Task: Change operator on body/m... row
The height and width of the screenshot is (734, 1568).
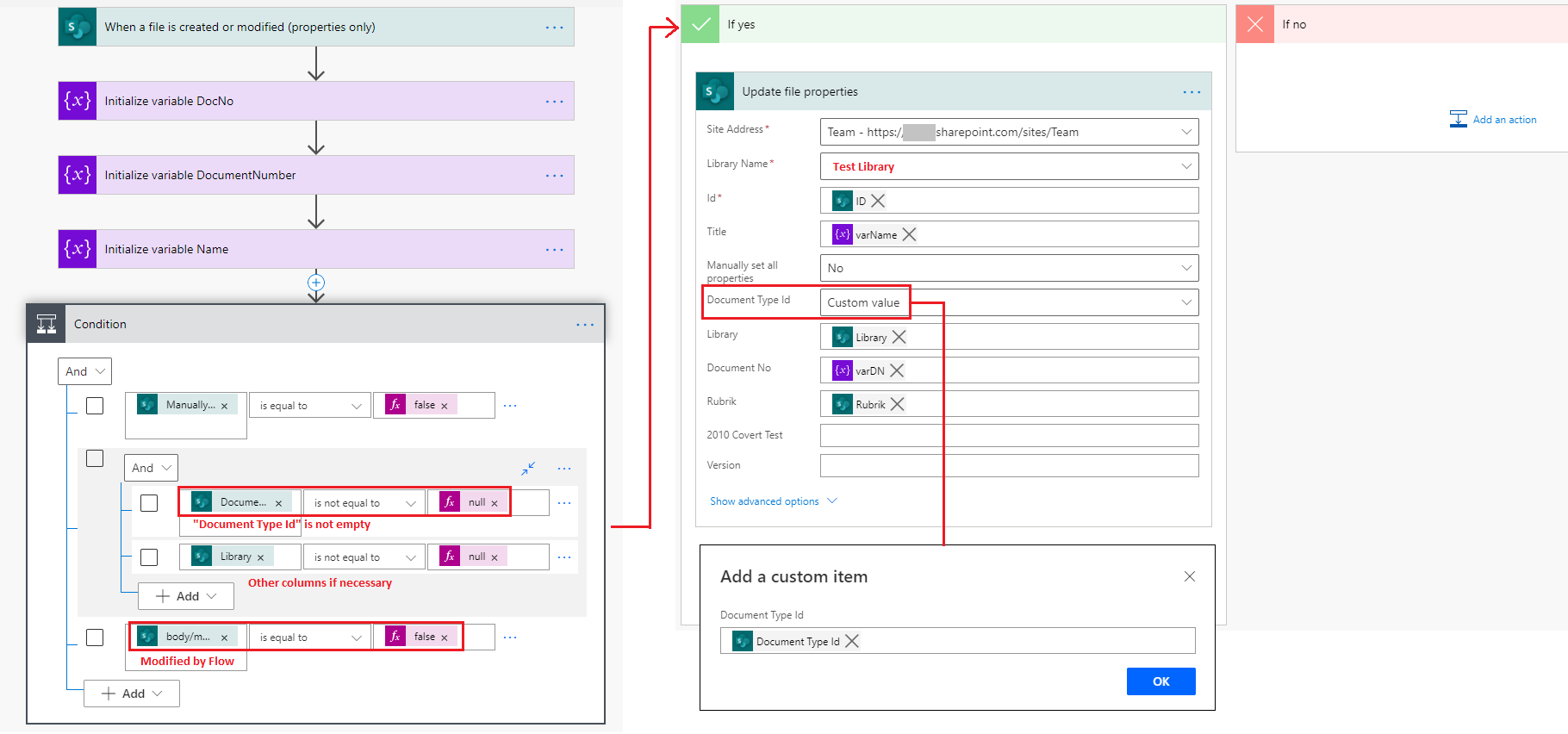Action: [x=310, y=638]
